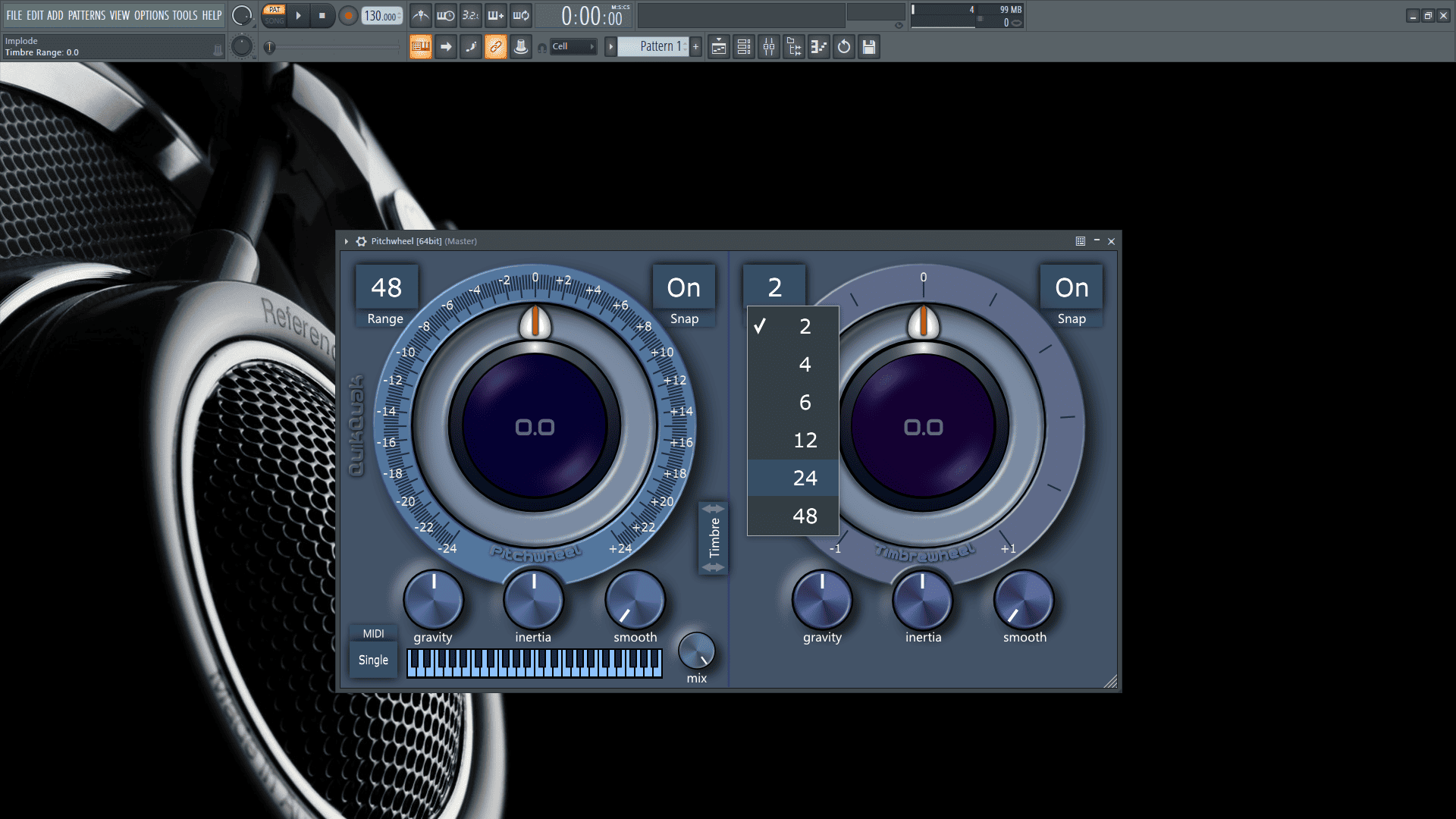Select 12 in the range list
The image size is (1456, 819).
[793, 440]
